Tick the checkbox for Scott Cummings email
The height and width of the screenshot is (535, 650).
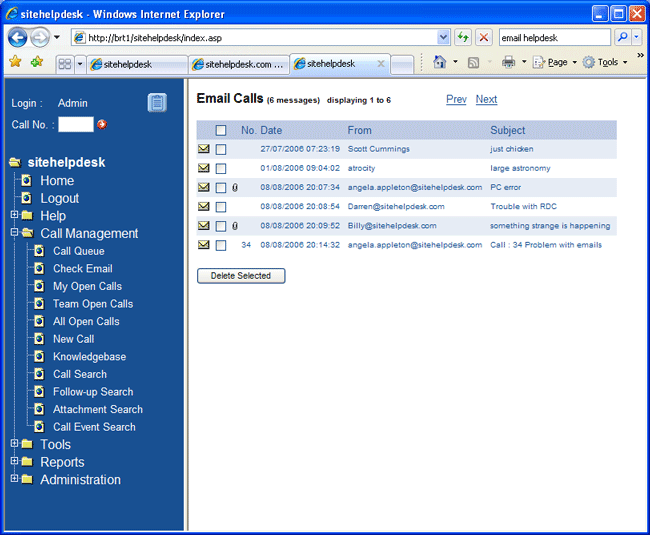click(x=221, y=149)
